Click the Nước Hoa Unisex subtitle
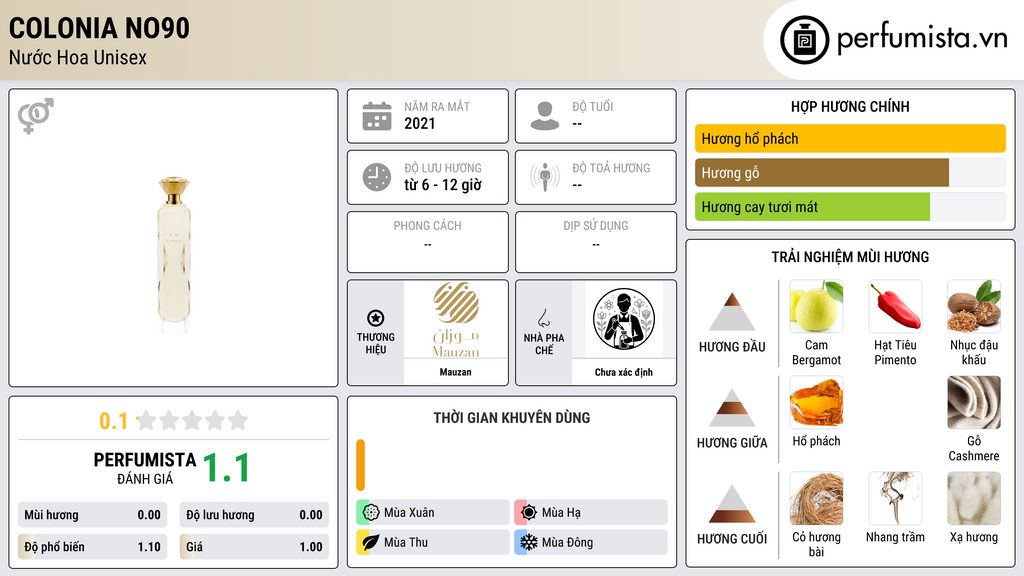1024x576 pixels. click(78, 57)
